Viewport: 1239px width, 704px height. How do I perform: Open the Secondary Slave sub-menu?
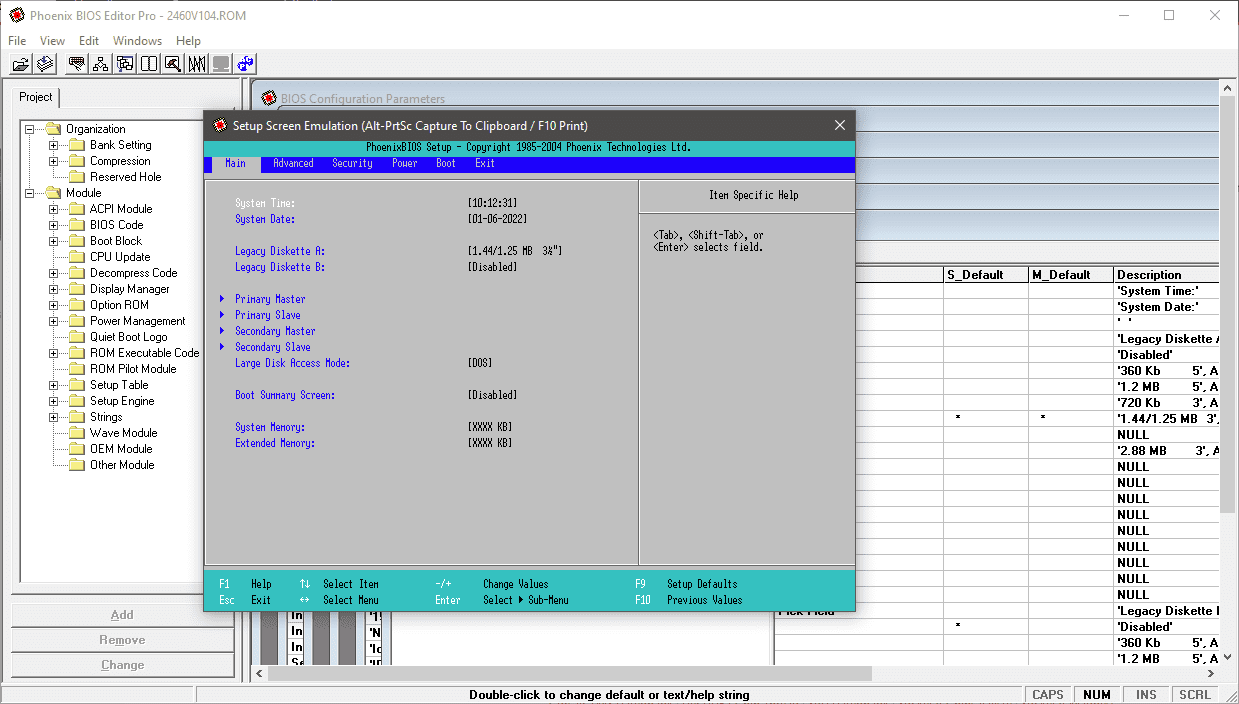pyautogui.click(x=273, y=347)
